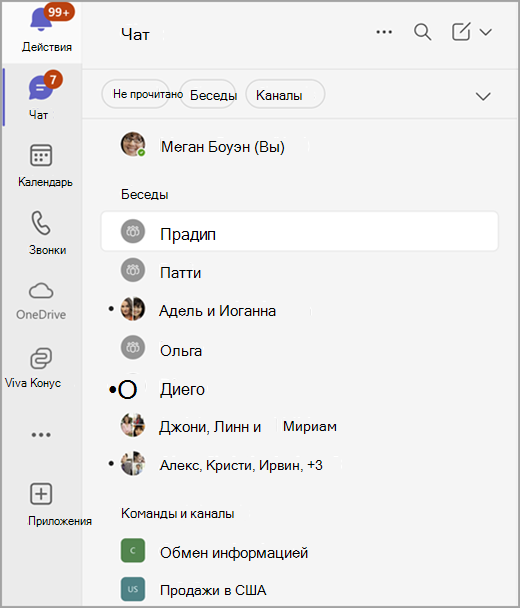Click the Приложения plus icon
Viewport: 520px width, 608px height.
[41, 494]
